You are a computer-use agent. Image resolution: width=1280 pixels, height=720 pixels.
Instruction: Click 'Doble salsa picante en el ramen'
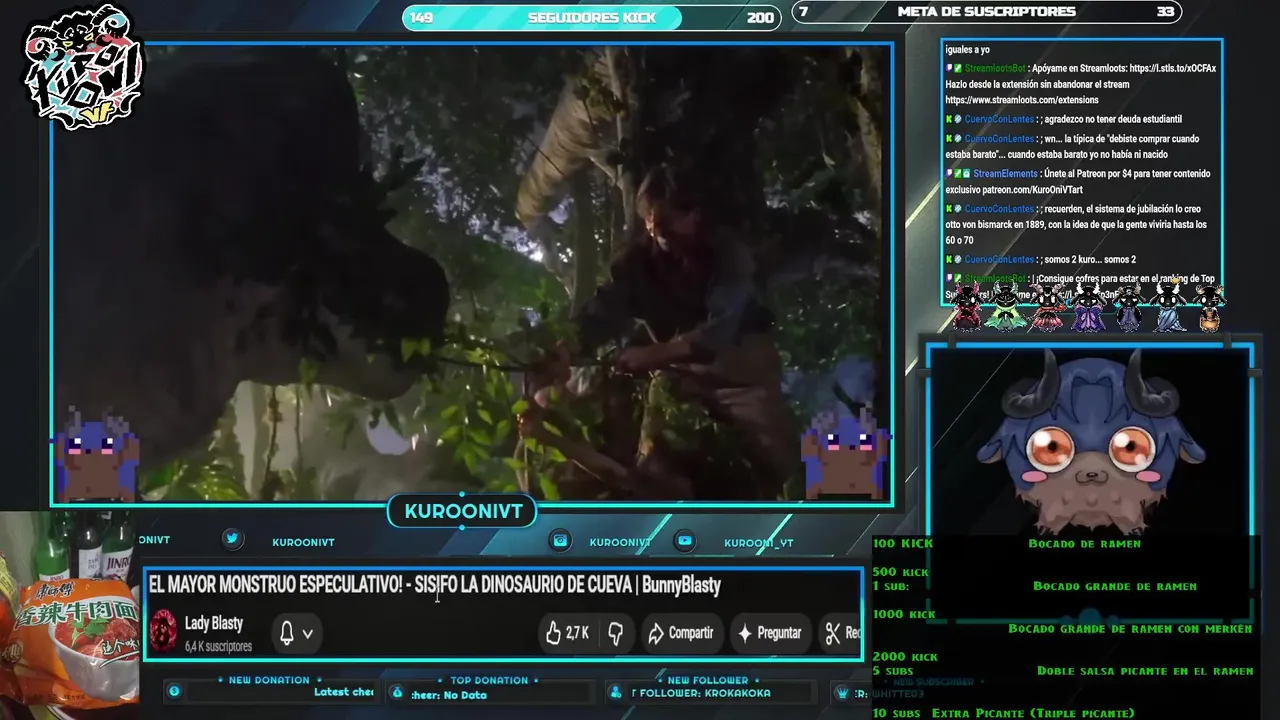tap(1145, 671)
